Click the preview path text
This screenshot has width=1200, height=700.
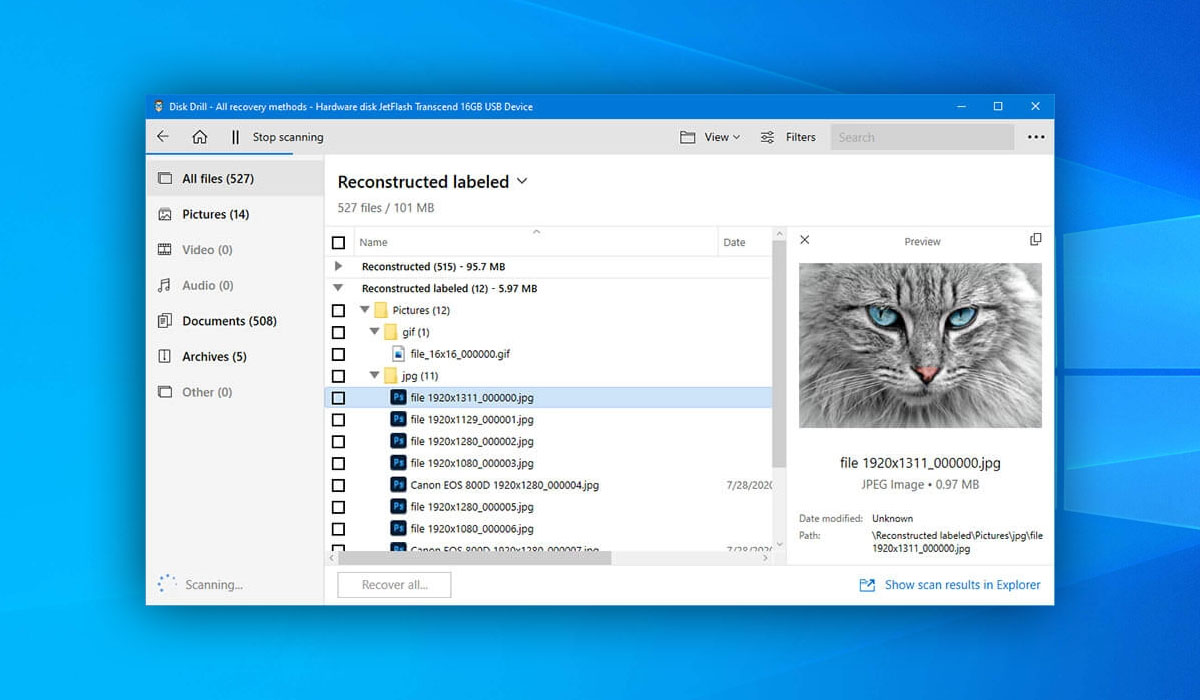coord(957,542)
